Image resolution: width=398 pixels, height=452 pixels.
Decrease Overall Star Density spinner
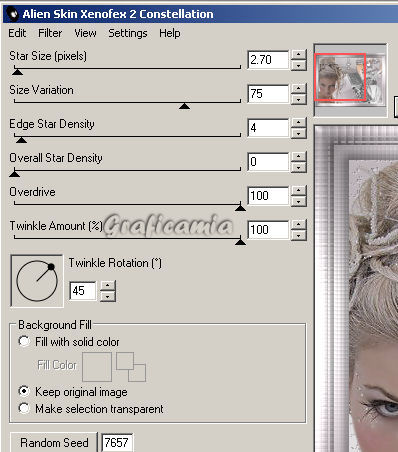(298, 167)
